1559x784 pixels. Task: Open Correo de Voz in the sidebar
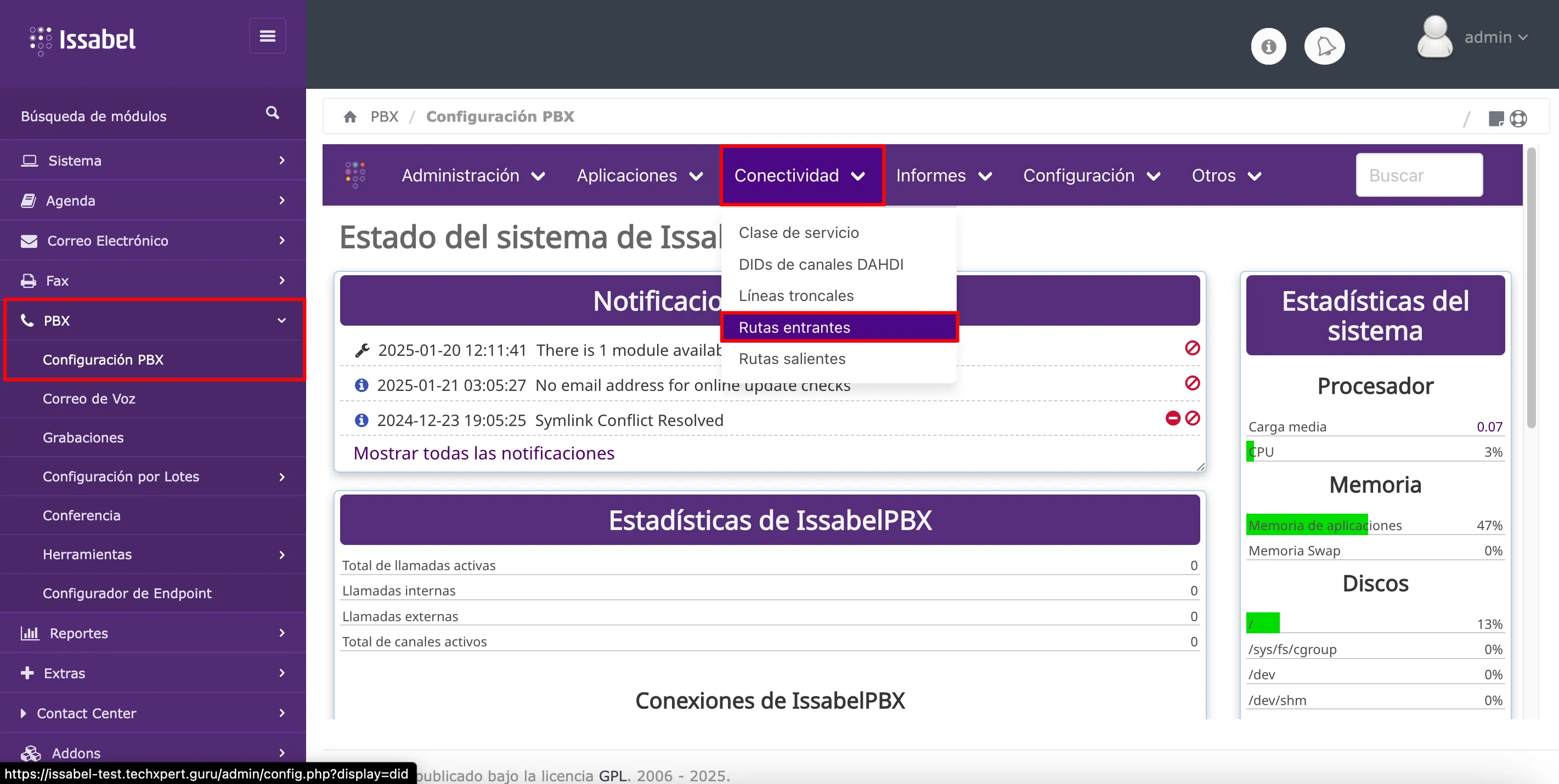pos(89,399)
